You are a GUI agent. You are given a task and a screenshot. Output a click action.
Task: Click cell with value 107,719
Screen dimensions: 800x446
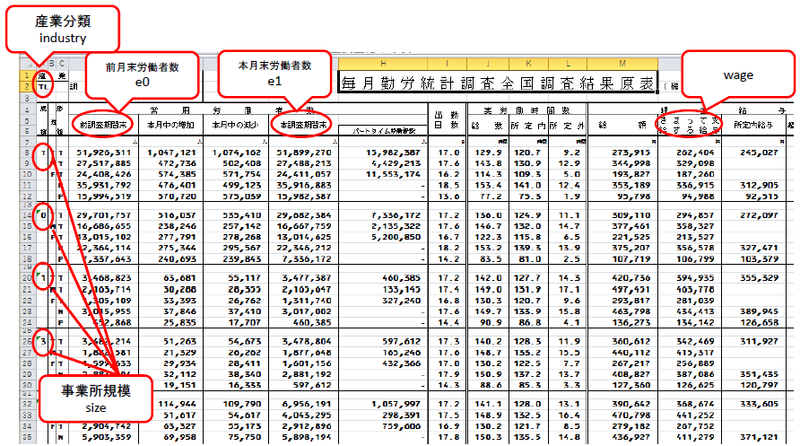631,259
